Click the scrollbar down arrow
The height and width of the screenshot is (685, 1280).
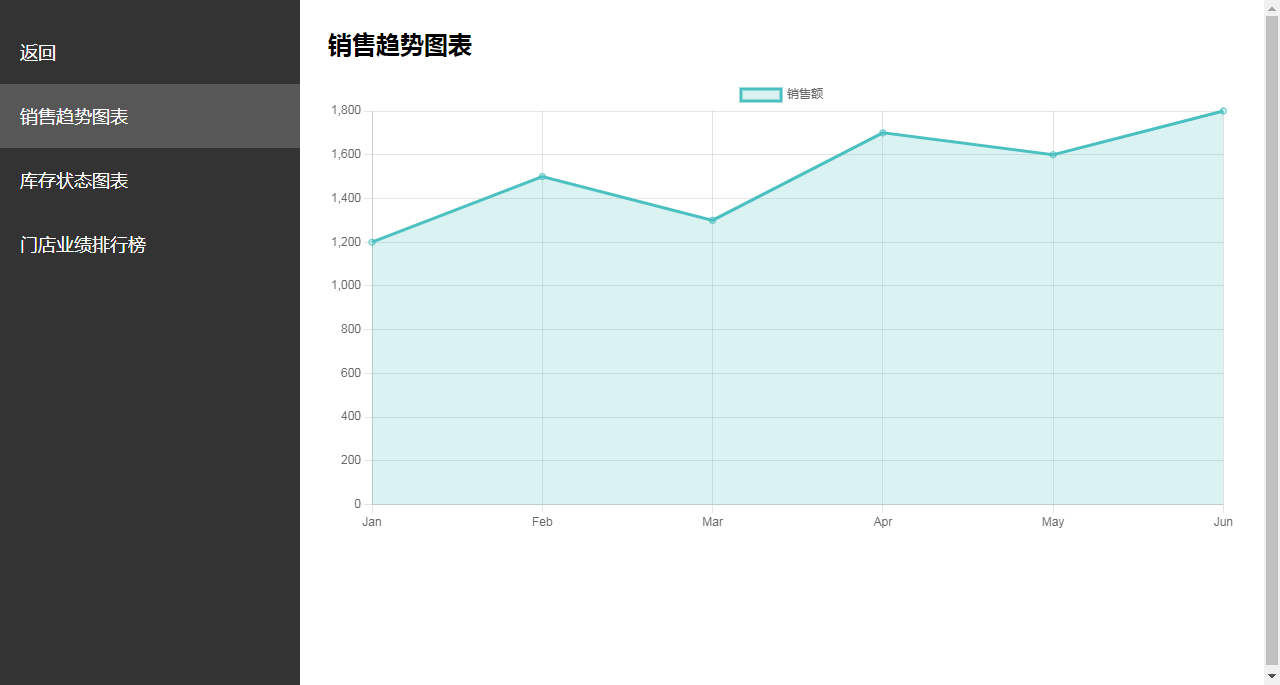click(1272, 677)
